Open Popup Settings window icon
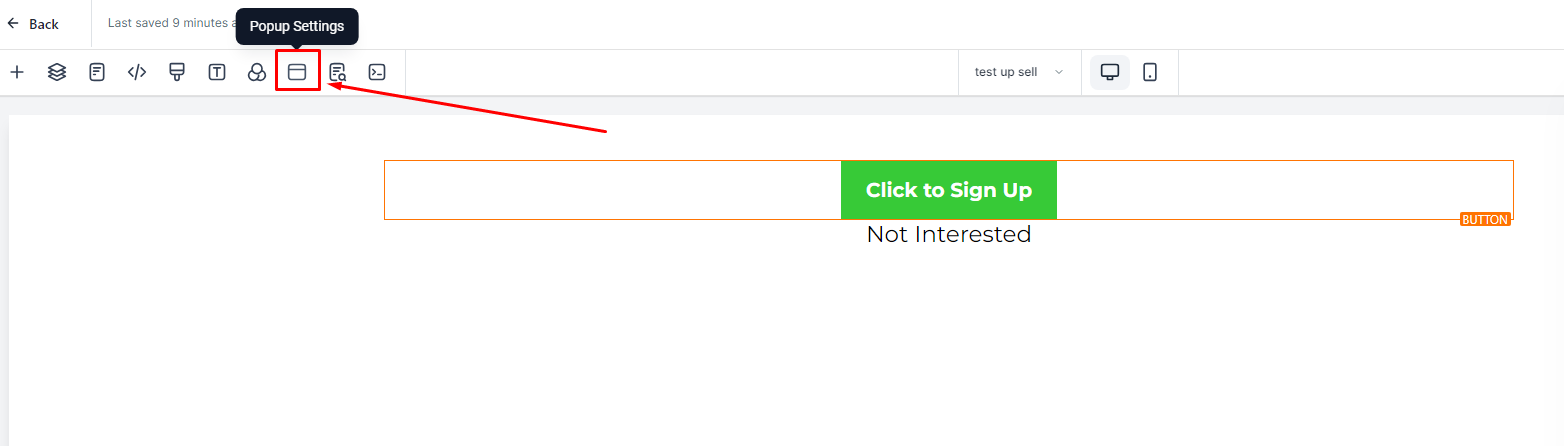The image size is (1564, 446). (x=297, y=72)
